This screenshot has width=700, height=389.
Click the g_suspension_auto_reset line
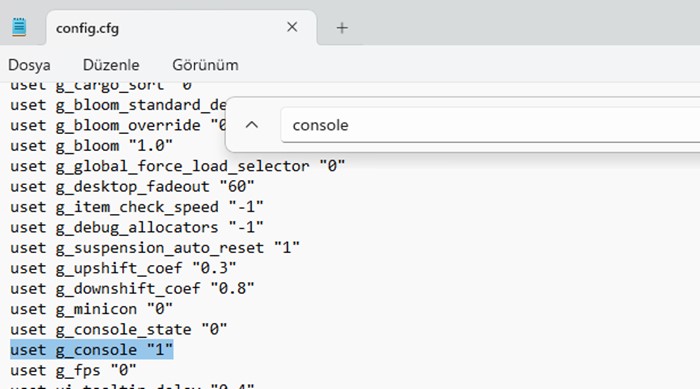tap(155, 247)
